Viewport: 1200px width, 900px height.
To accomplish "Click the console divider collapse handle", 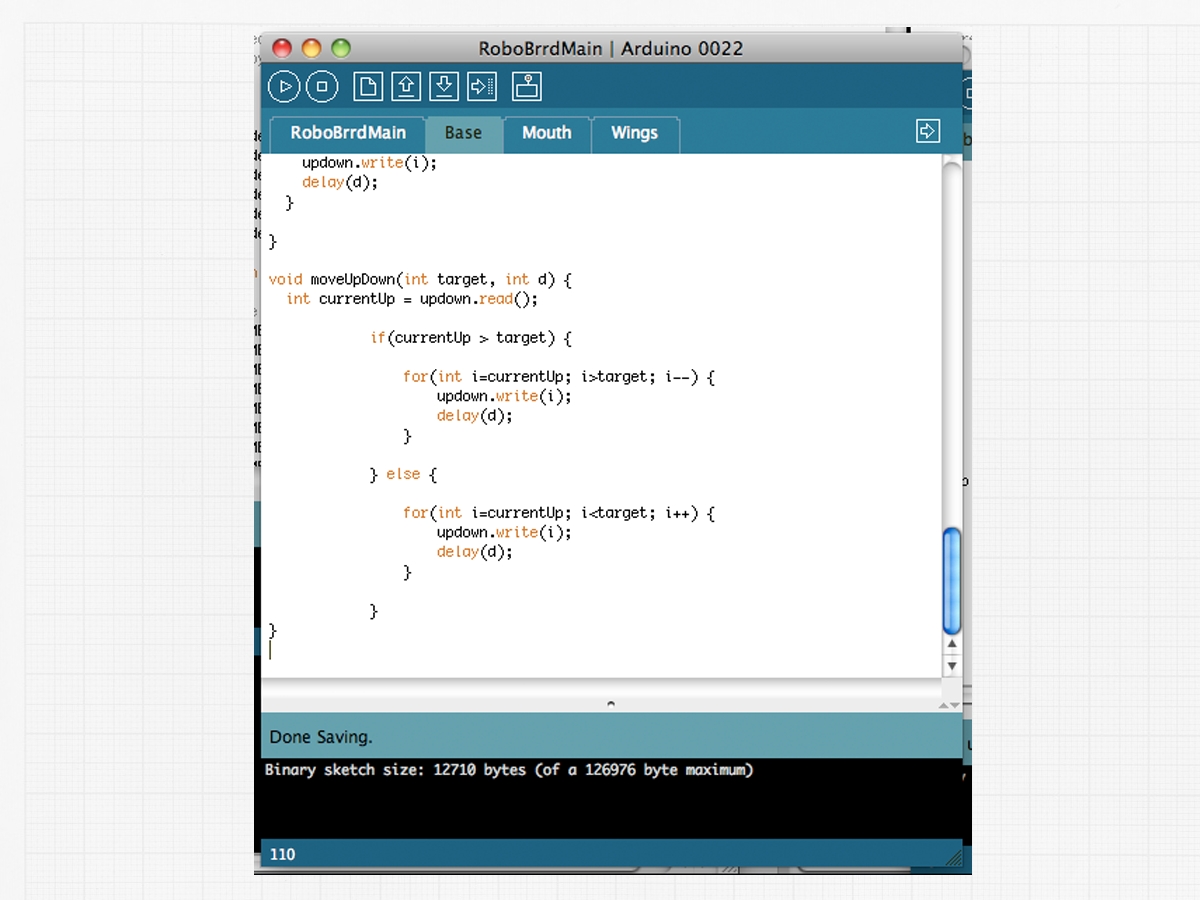I will point(611,705).
